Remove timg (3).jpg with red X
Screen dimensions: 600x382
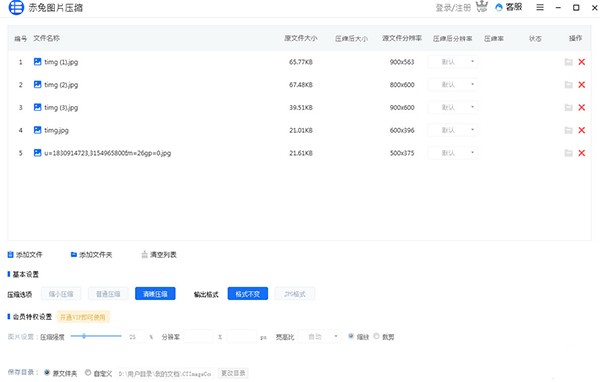[582, 108]
